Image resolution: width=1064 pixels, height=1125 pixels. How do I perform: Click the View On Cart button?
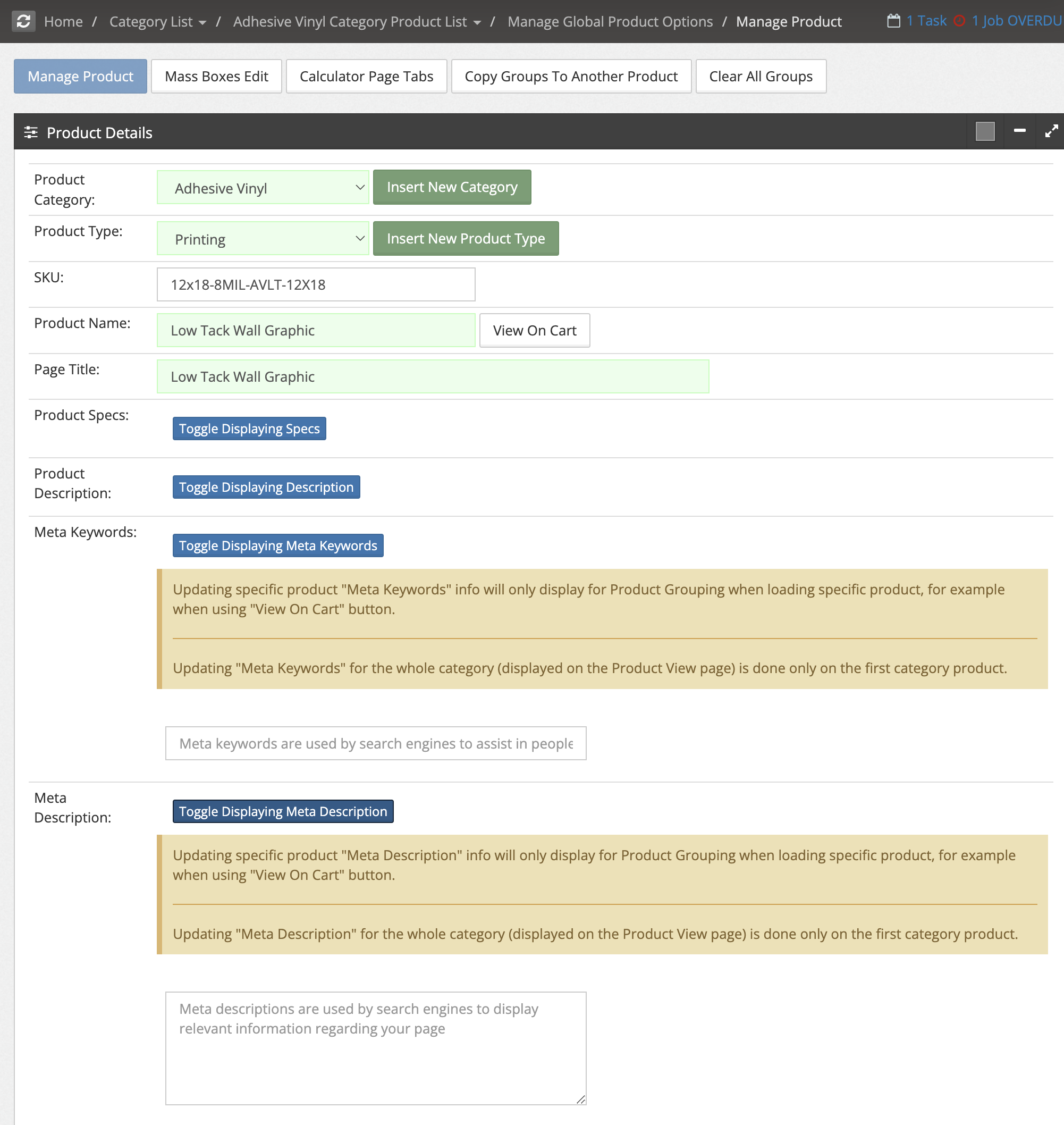[534, 330]
